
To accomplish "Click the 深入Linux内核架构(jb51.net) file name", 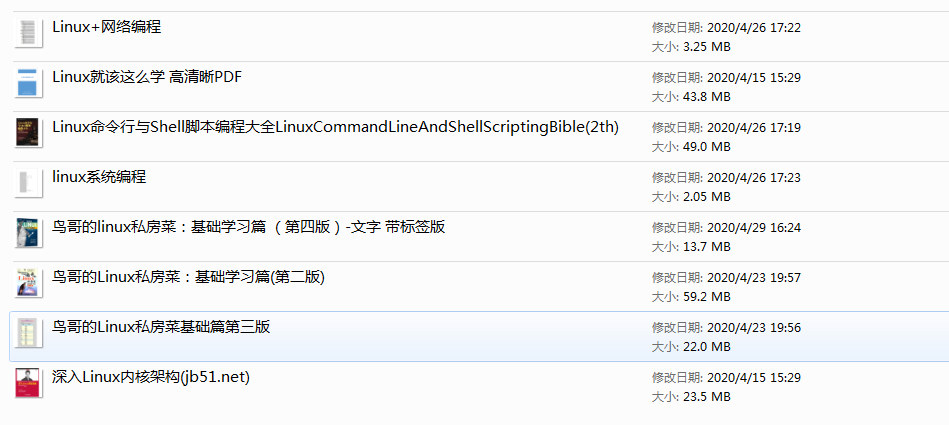I will click(x=150, y=377).
